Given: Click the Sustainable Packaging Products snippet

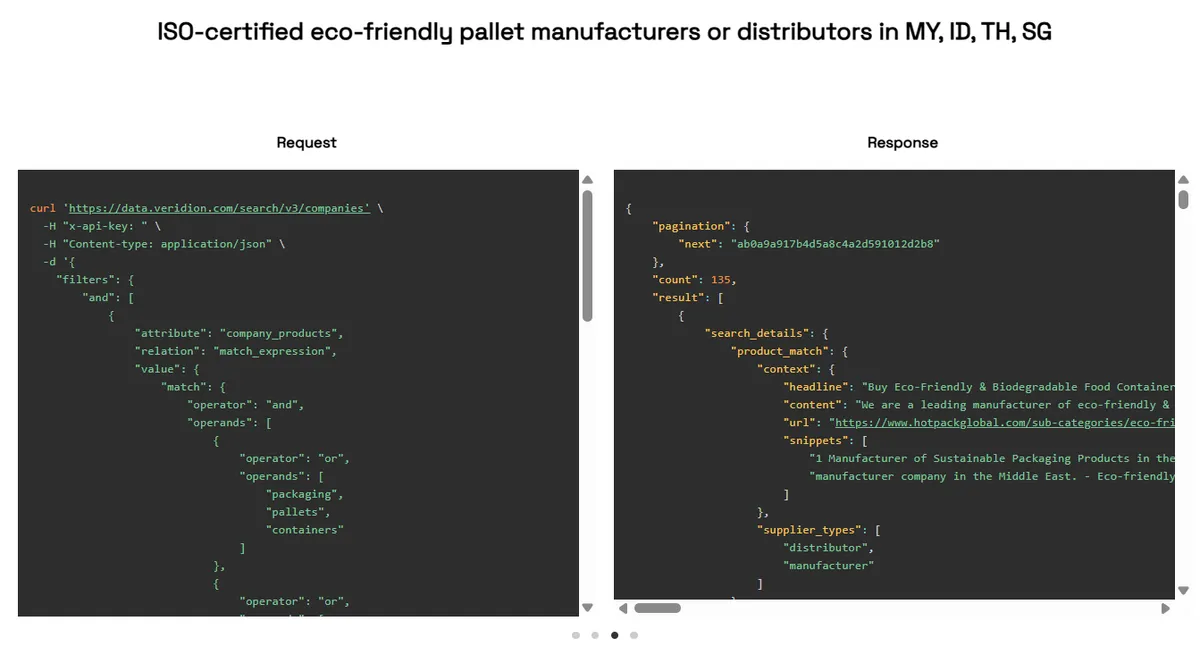Looking at the screenshot, I should [x=992, y=459].
